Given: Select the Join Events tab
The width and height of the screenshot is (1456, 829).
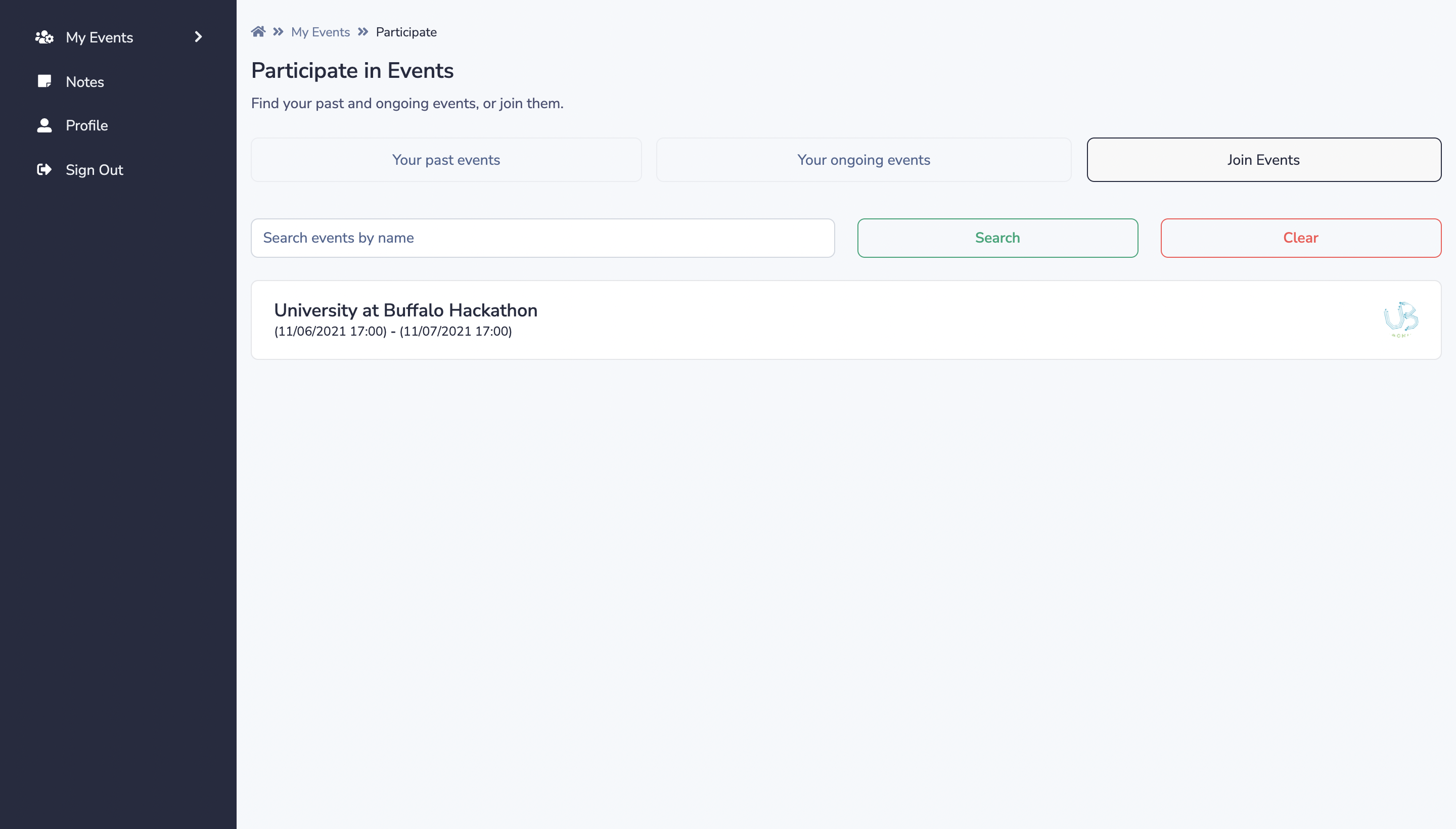Looking at the screenshot, I should tap(1263, 160).
